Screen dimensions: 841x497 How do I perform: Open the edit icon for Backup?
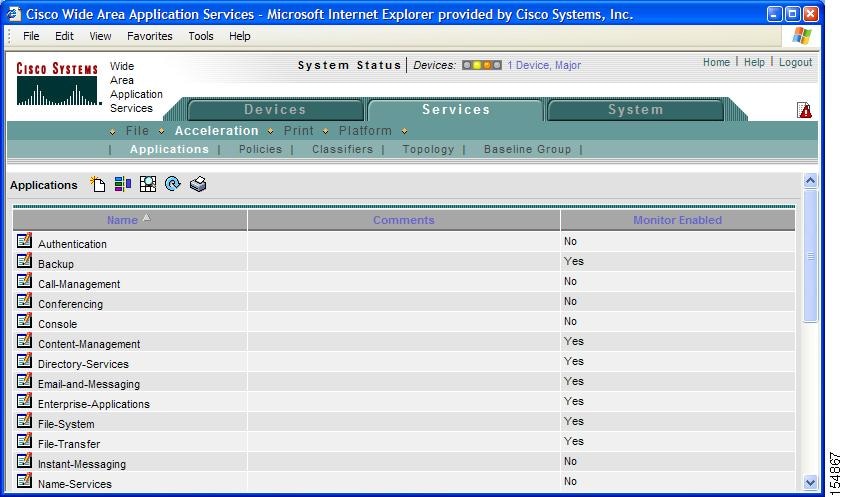(24, 261)
